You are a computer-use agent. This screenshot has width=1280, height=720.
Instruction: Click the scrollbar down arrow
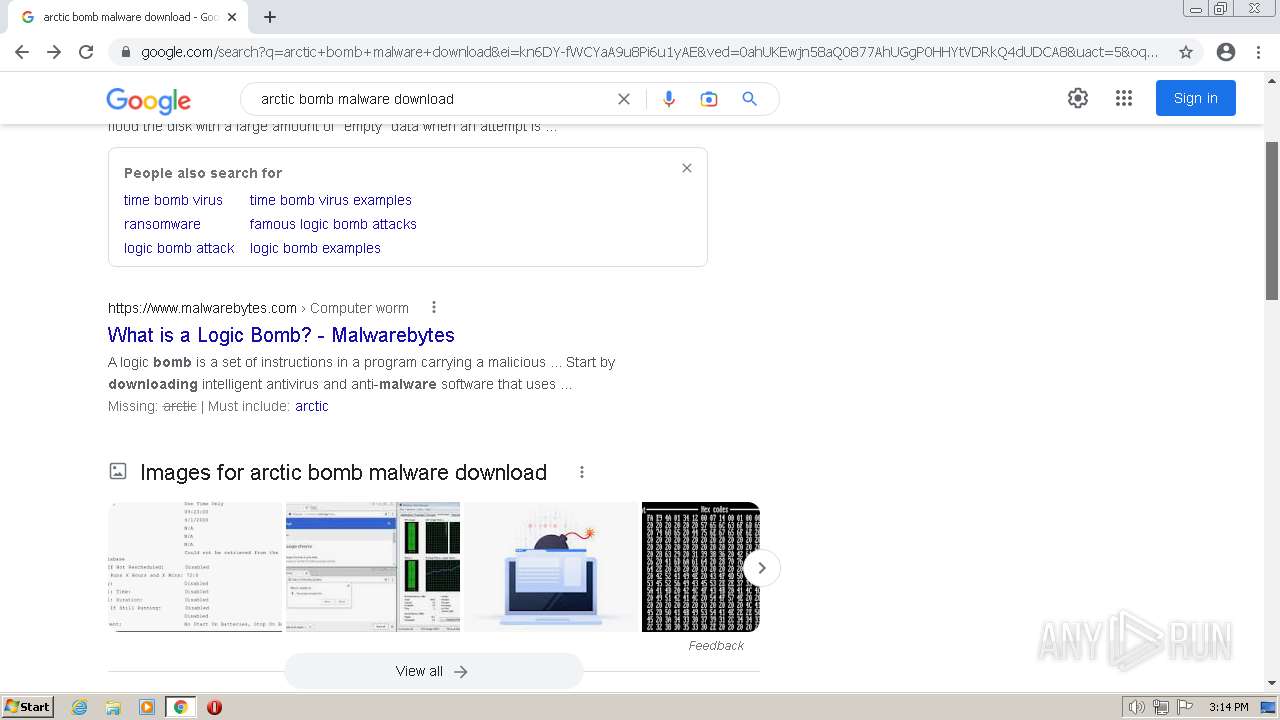coord(1272,684)
